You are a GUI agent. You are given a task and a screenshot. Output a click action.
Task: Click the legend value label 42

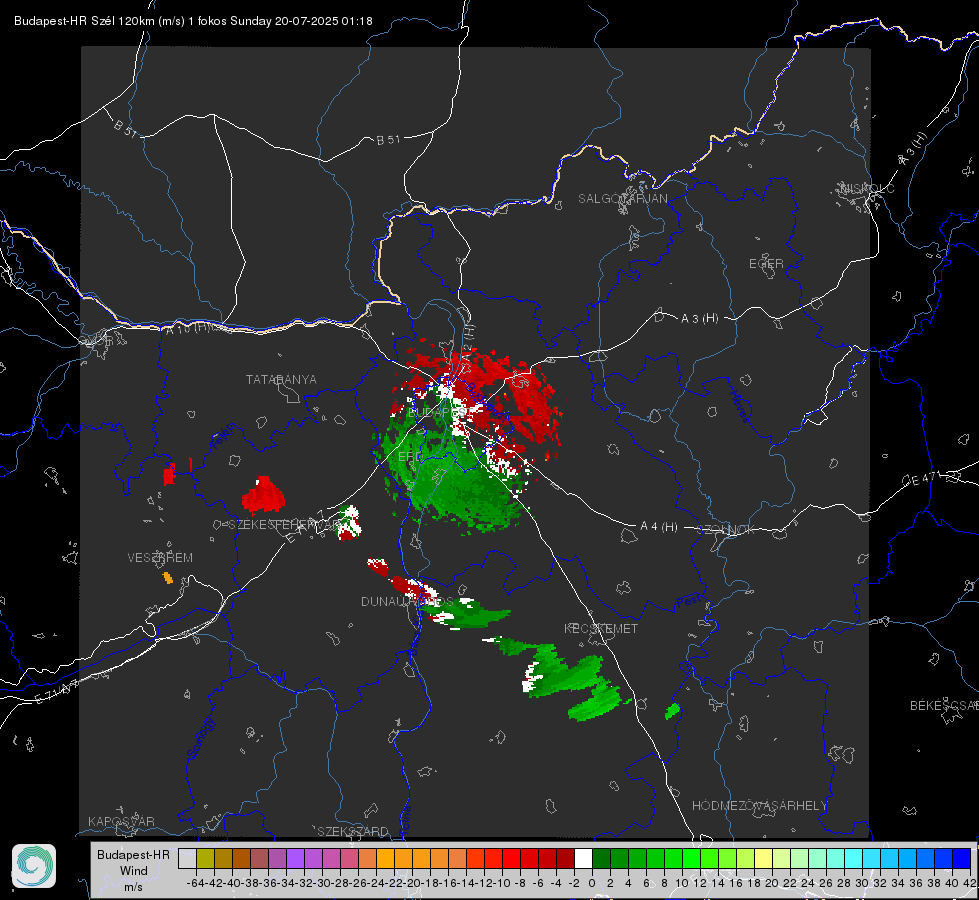click(x=970, y=883)
